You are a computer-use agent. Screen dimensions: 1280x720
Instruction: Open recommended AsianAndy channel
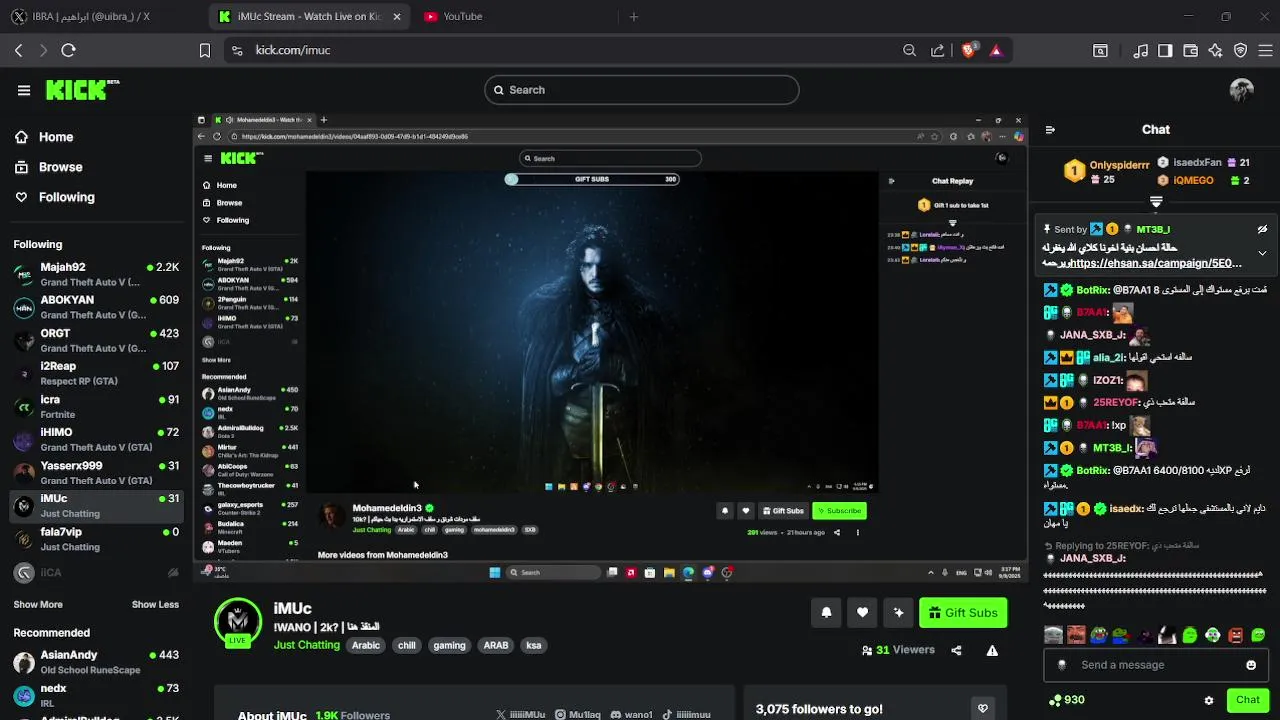96,662
